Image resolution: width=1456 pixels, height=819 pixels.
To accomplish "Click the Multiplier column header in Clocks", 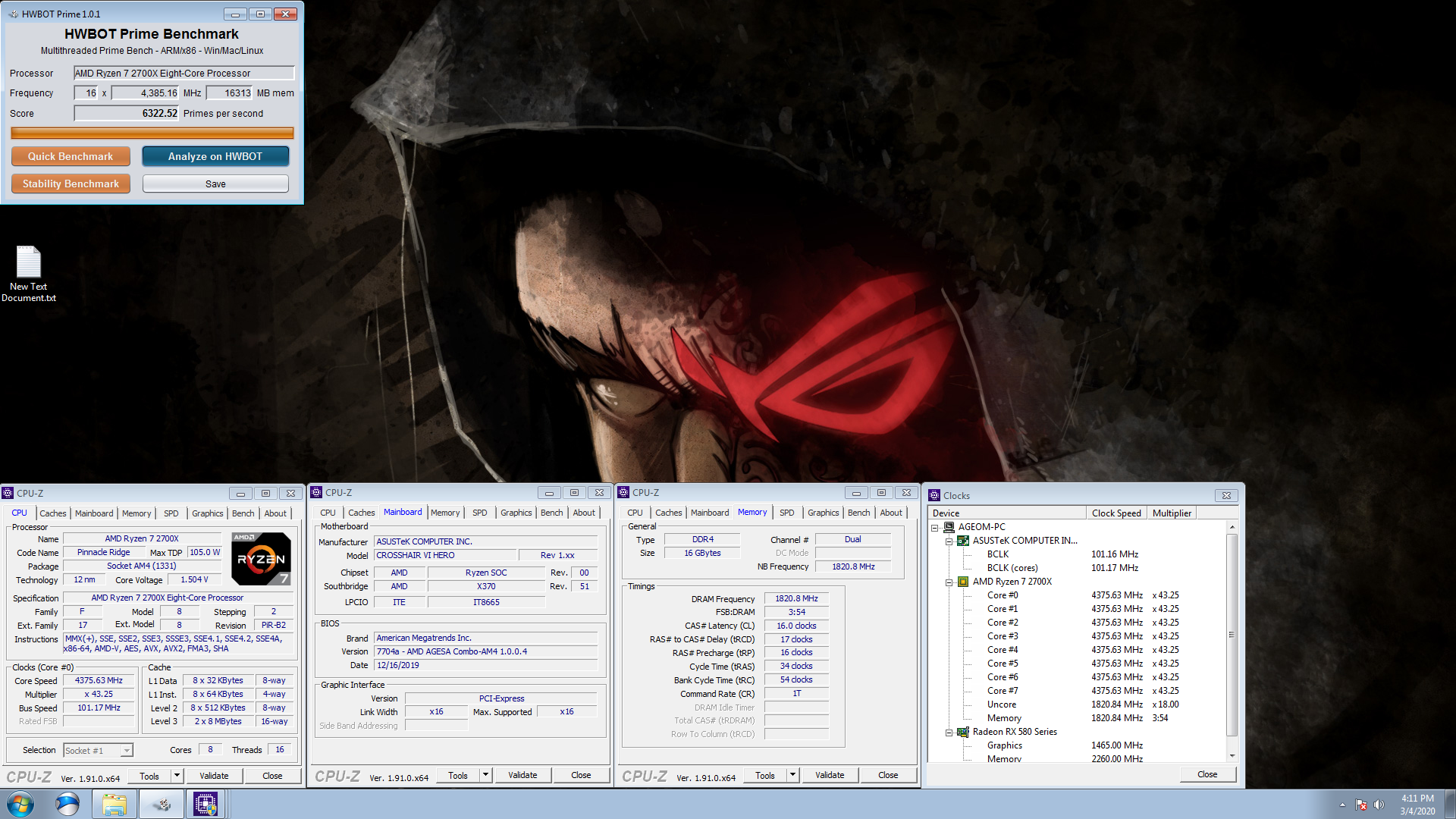I will coord(1172,513).
